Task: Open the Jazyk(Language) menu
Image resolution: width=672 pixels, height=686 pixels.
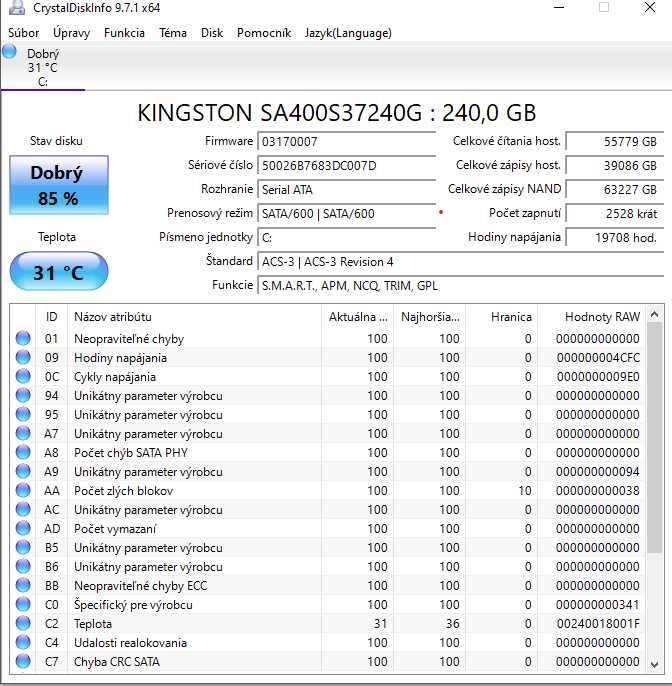Action: tap(348, 33)
